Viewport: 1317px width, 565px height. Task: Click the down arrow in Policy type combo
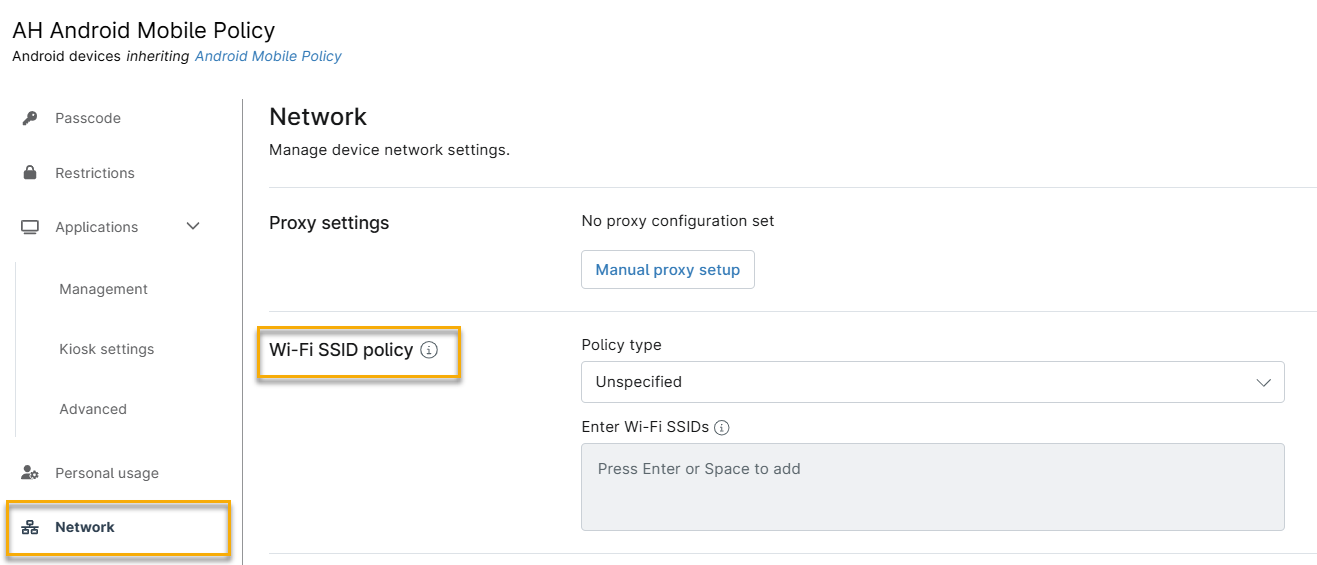point(1263,382)
